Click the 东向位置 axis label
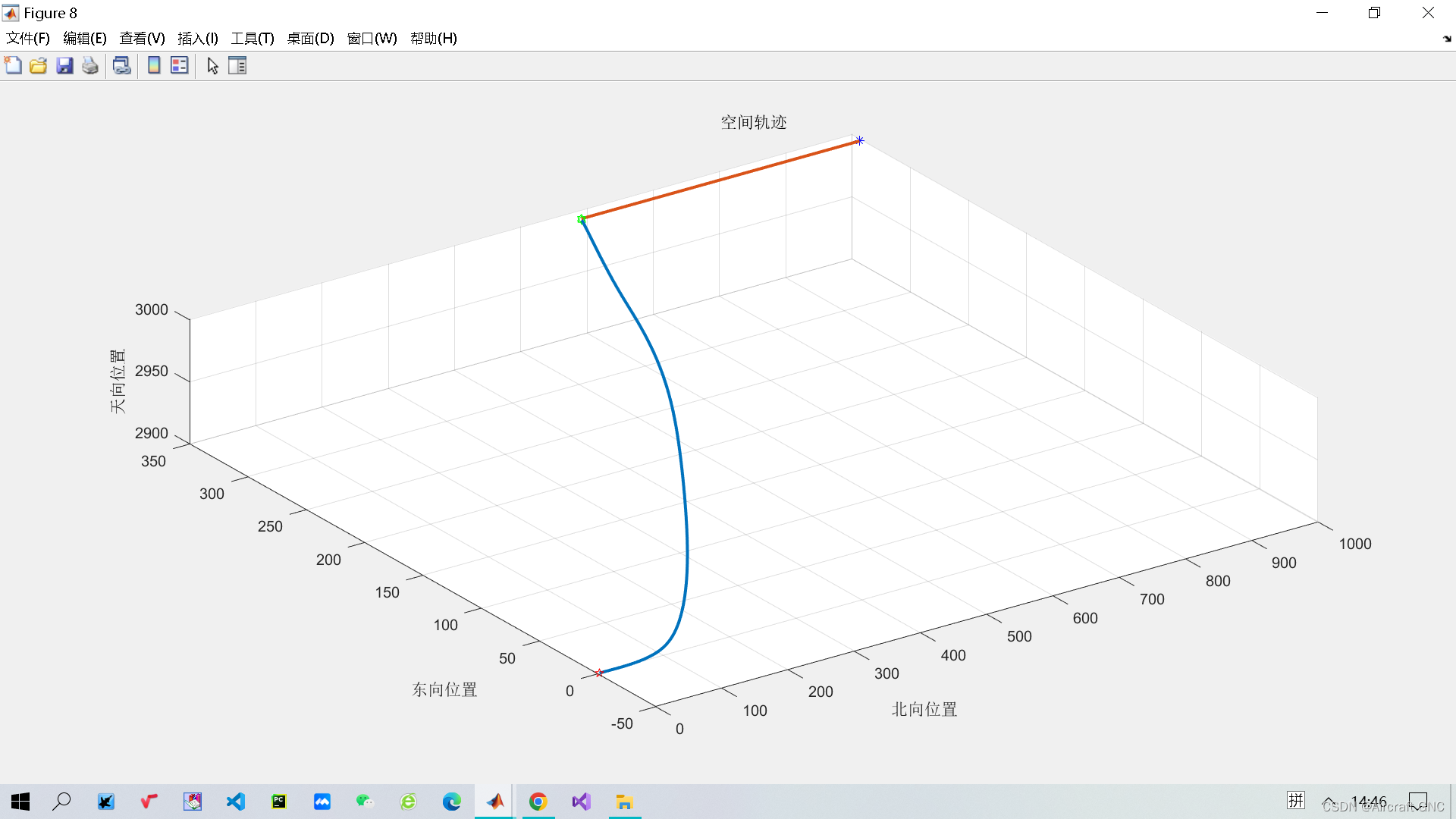Viewport: 1456px width, 819px height. pyautogui.click(x=444, y=690)
